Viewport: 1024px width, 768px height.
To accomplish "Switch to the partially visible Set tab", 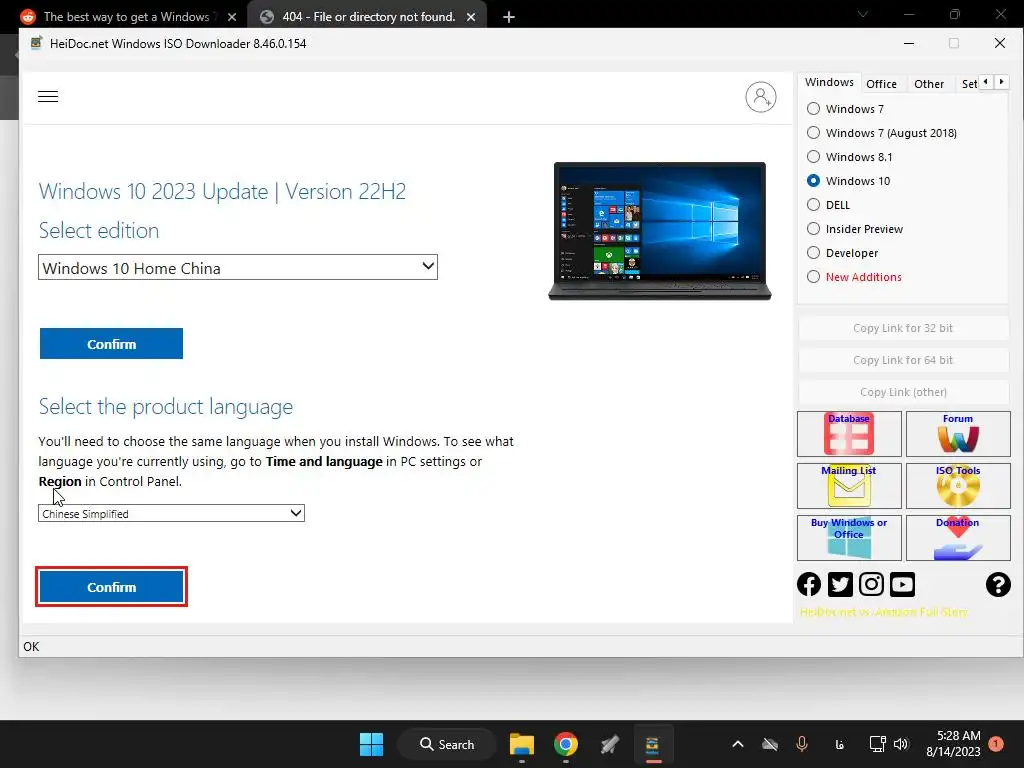I will pyautogui.click(x=968, y=84).
